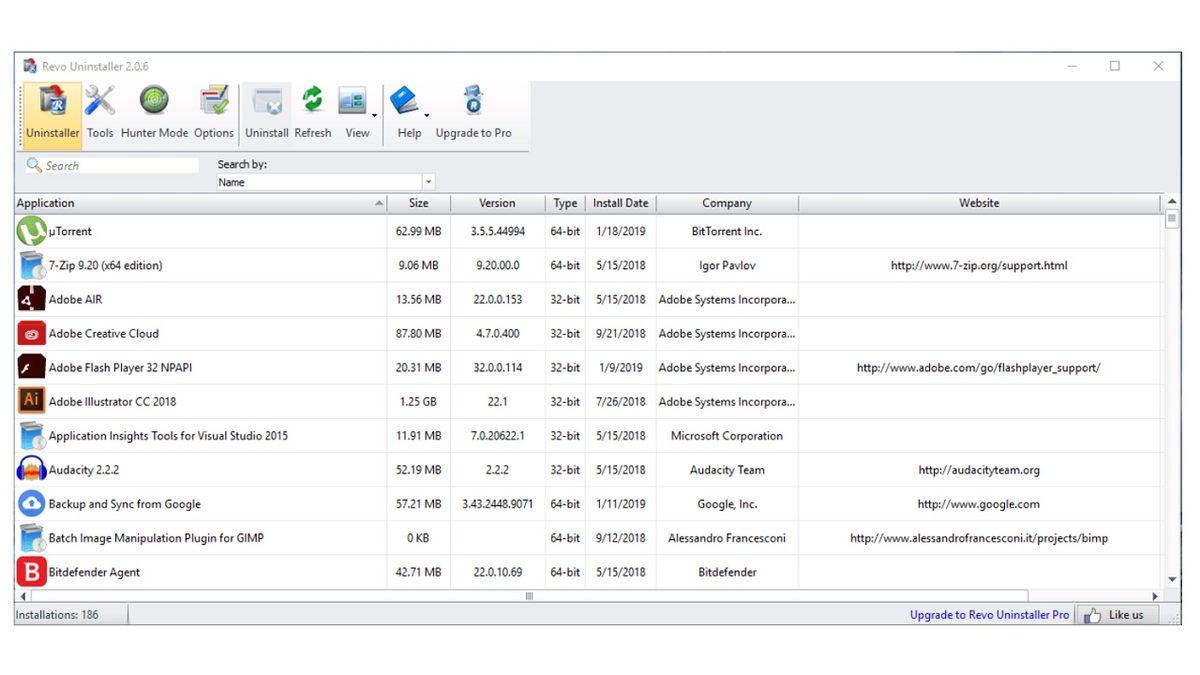Screen dimensions: 1200x675
Task: Open the Options checklist icon
Action: pyautogui.click(x=214, y=102)
